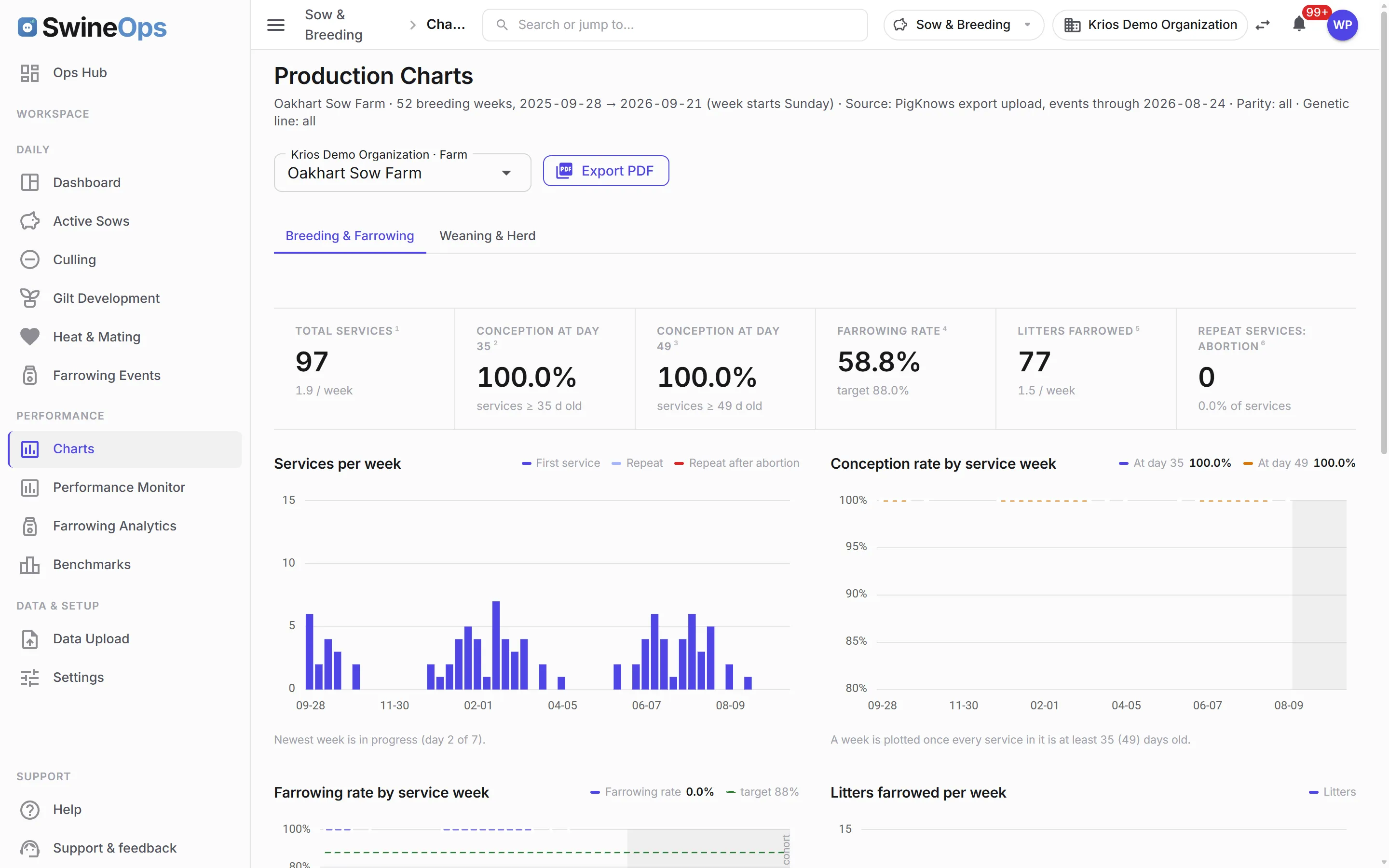Image resolution: width=1389 pixels, height=868 pixels.
Task: Click the Litters legend color marker
Action: [x=1313, y=793]
